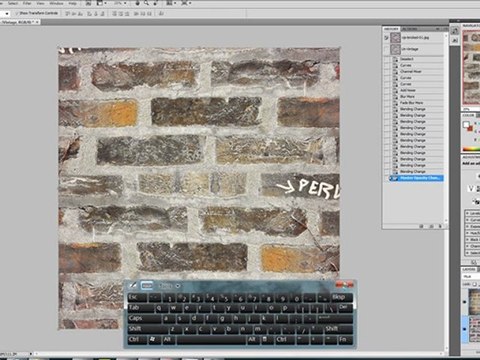Select the Un-Vintage snapshot
The image size is (480, 360).
[x=413, y=49]
